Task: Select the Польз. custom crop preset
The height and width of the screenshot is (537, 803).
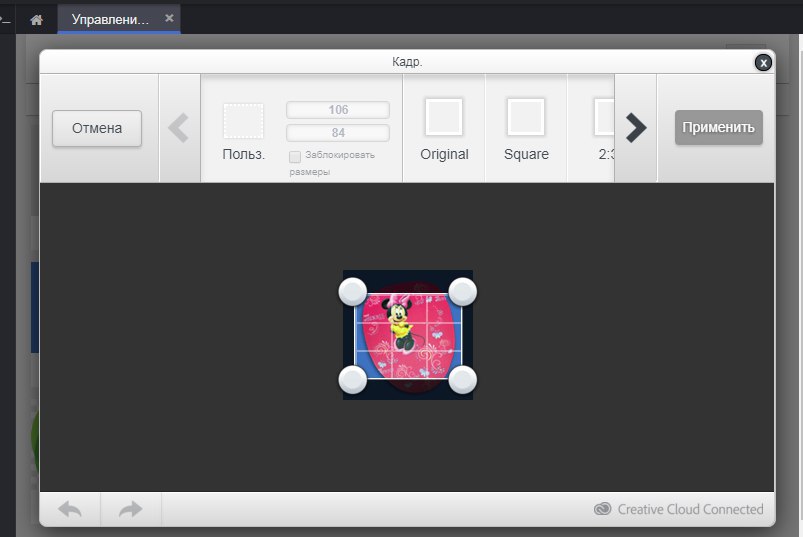Action: pos(244,132)
